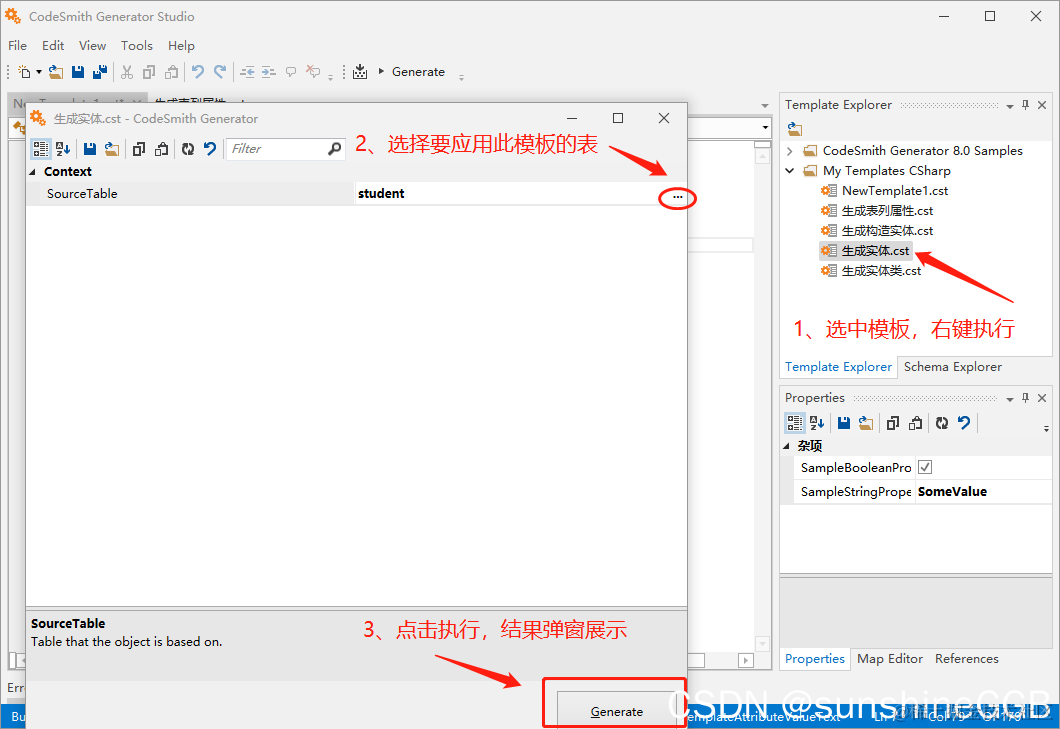The image size is (1060, 729).
Task: Pin the Template Explorer panel
Action: (x=1026, y=105)
